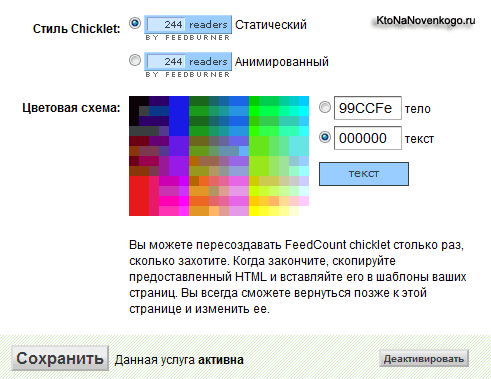The image size is (491, 379).
Task: Click the Сохранить button
Action: coord(60,358)
